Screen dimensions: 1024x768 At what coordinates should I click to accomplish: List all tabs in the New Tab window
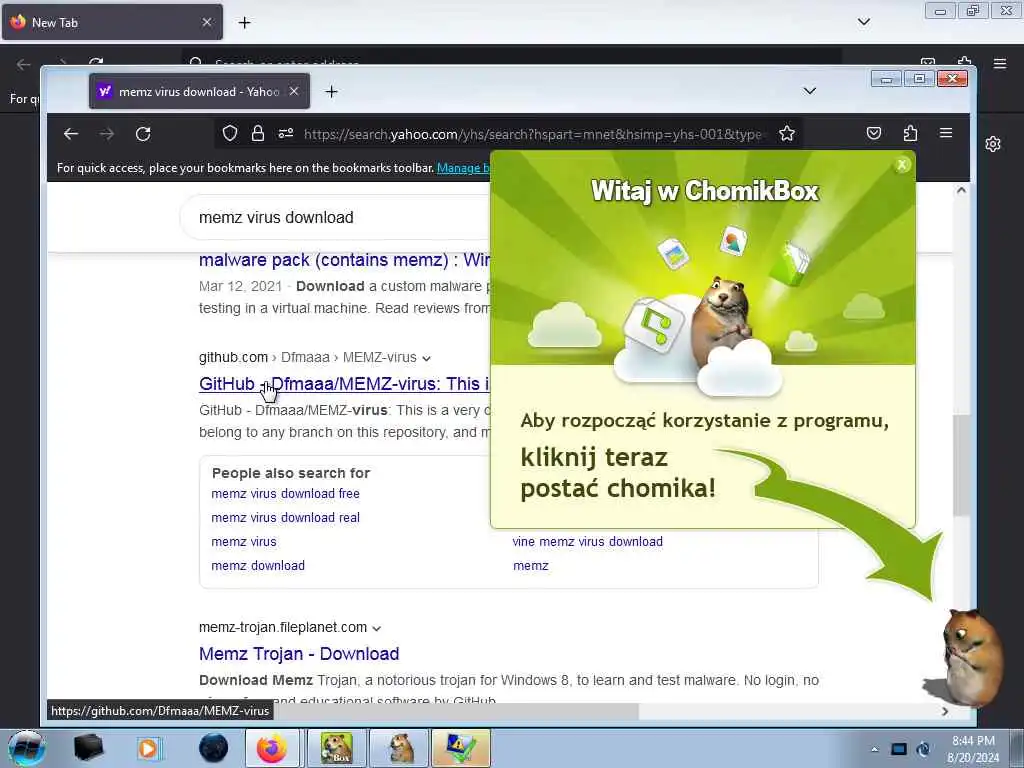click(863, 22)
